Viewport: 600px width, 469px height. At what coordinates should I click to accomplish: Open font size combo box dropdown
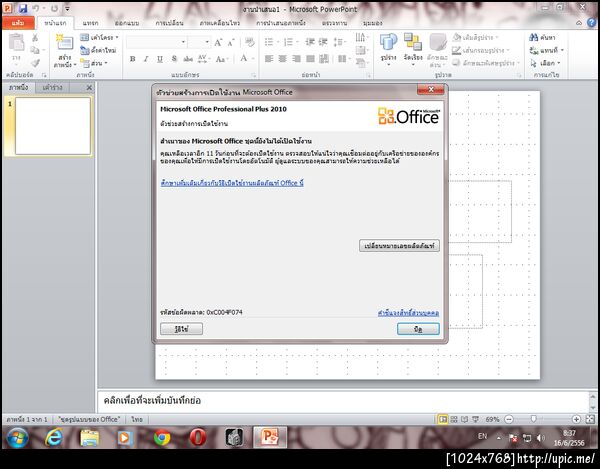point(207,42)
